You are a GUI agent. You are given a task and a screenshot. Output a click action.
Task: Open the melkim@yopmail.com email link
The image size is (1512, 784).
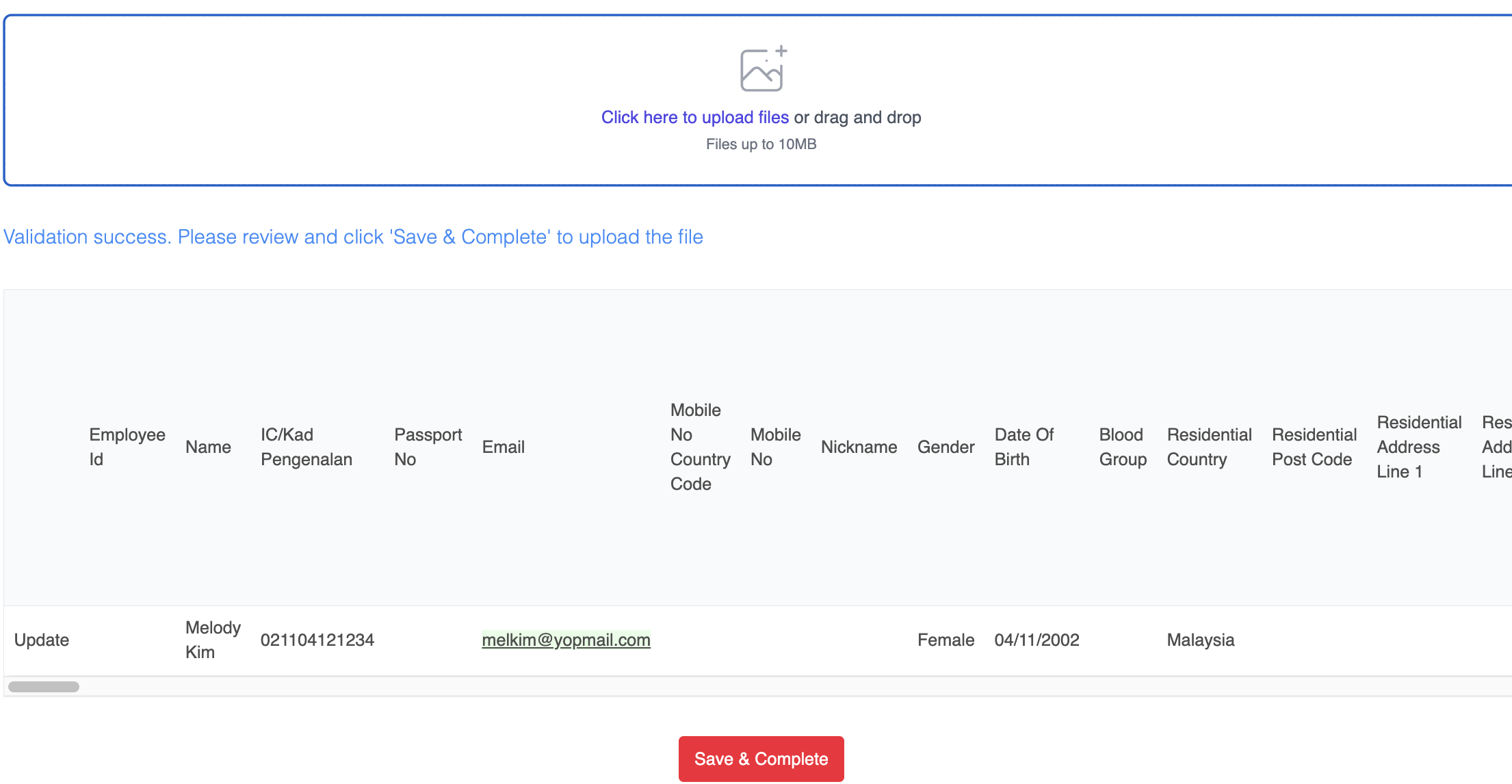(x=566, y=640)
